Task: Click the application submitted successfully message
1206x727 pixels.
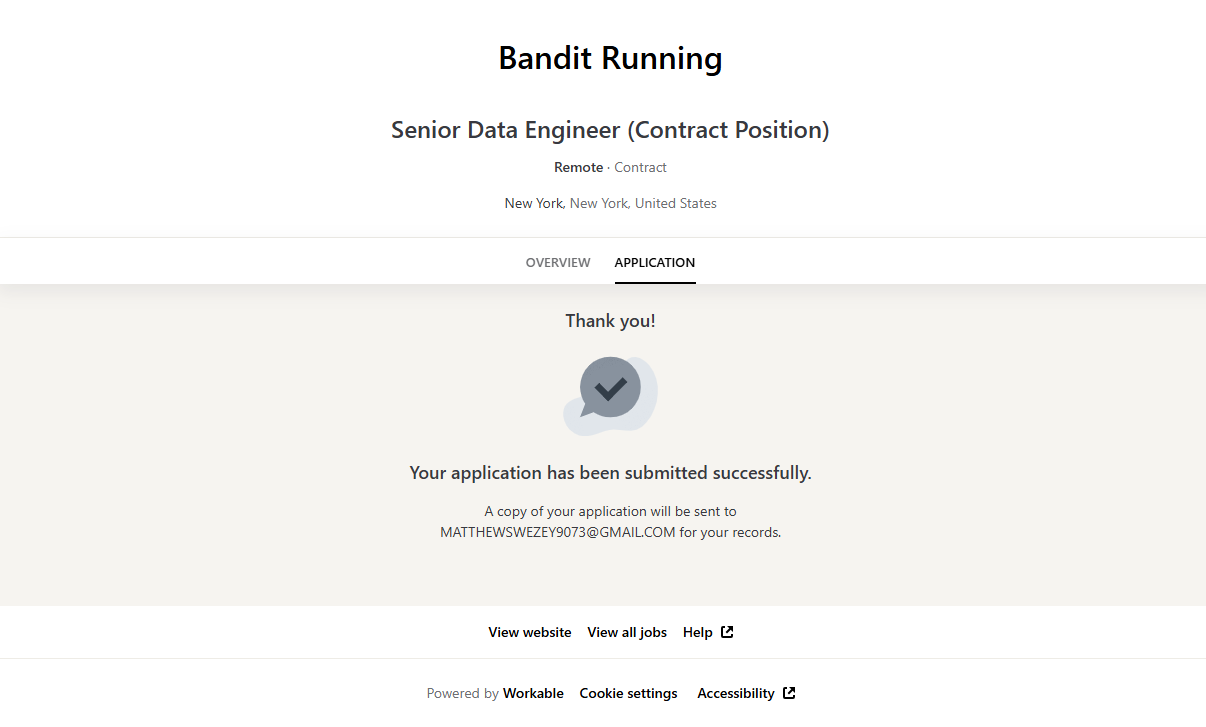Action: point(610,473)
